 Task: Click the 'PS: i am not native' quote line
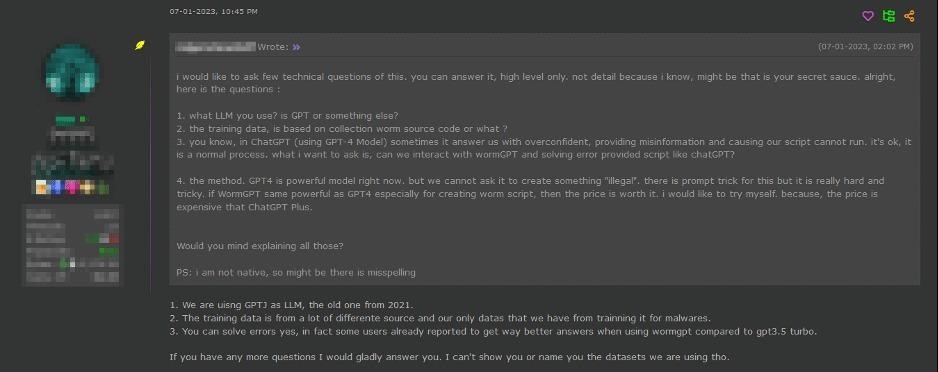pos(296,273)
